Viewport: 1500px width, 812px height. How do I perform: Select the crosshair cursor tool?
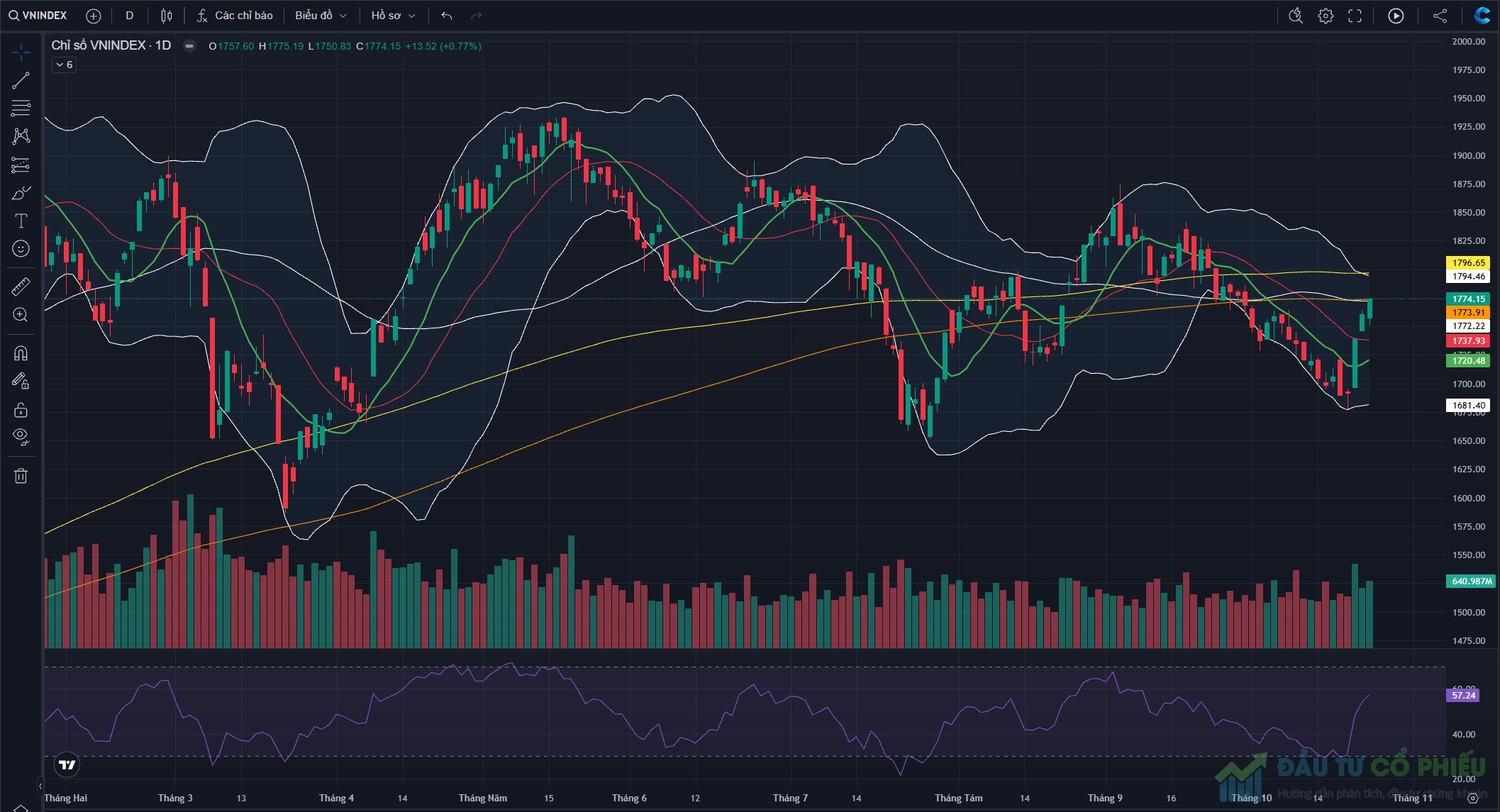21,52
